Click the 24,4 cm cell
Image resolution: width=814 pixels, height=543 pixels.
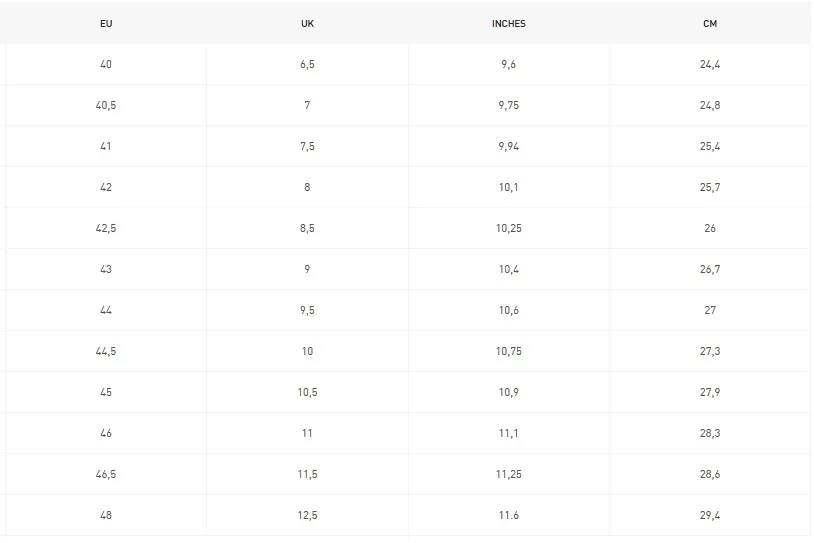click(x=710, y=64)
